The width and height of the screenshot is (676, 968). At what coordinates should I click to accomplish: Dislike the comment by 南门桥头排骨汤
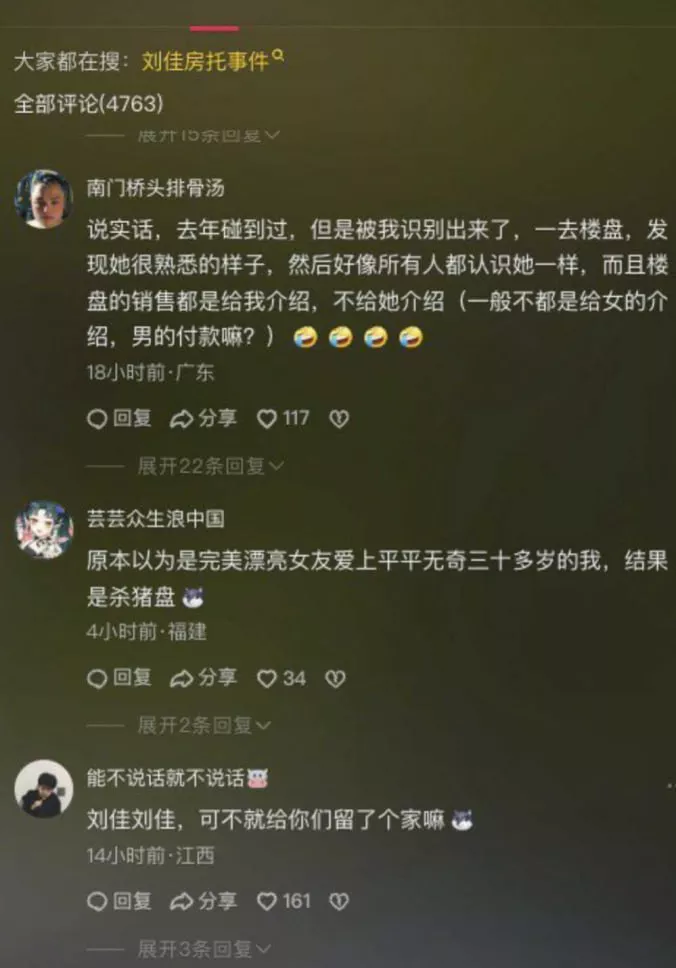(339, 419)
